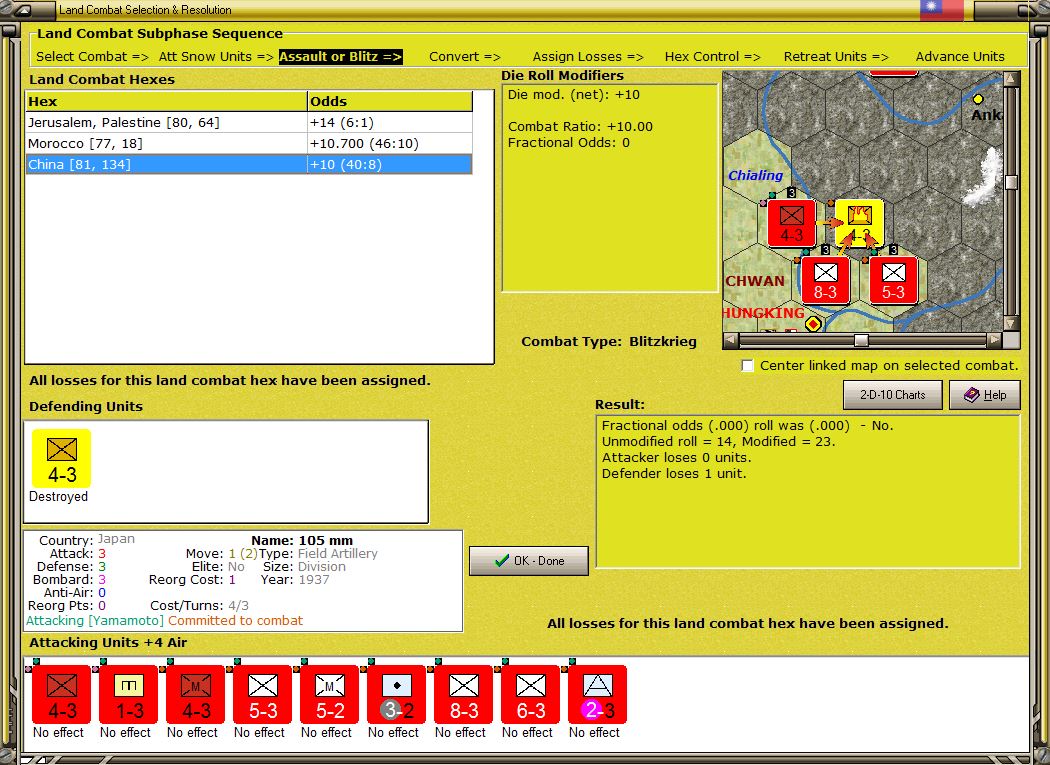Click the 5-3 unit counter on the map
Image resolution: width=1050 pixels, height=765 pixels.
(x=893, y=280)
